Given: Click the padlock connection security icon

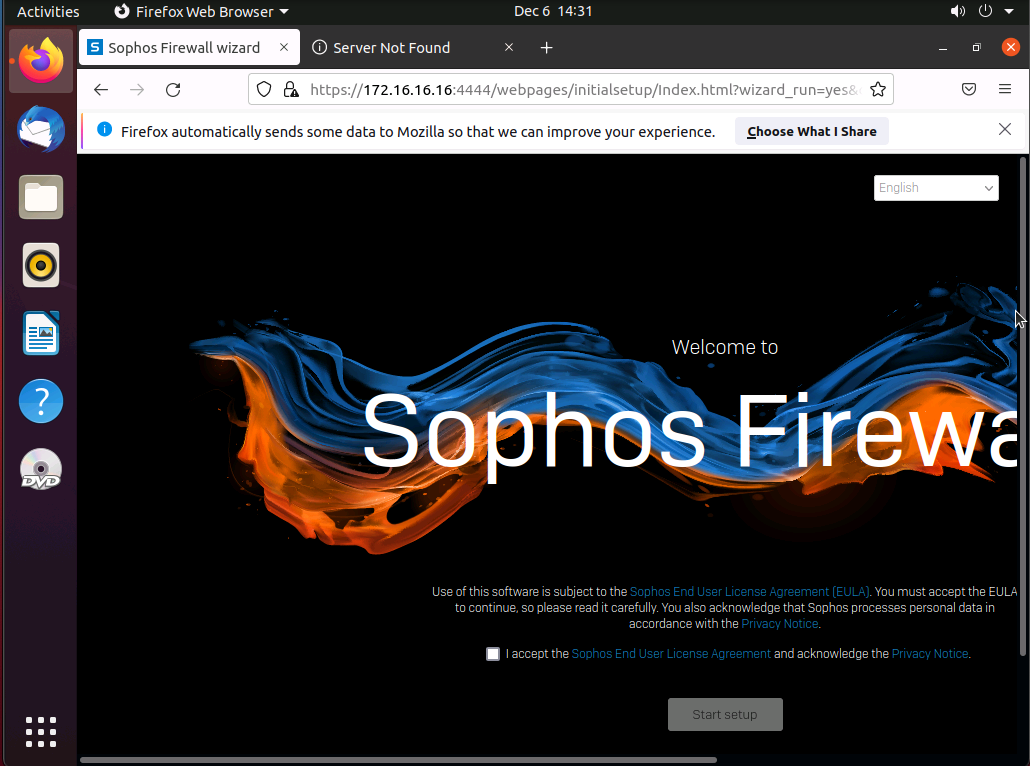Looking at the screenshot, I should [x=290, y=90].
